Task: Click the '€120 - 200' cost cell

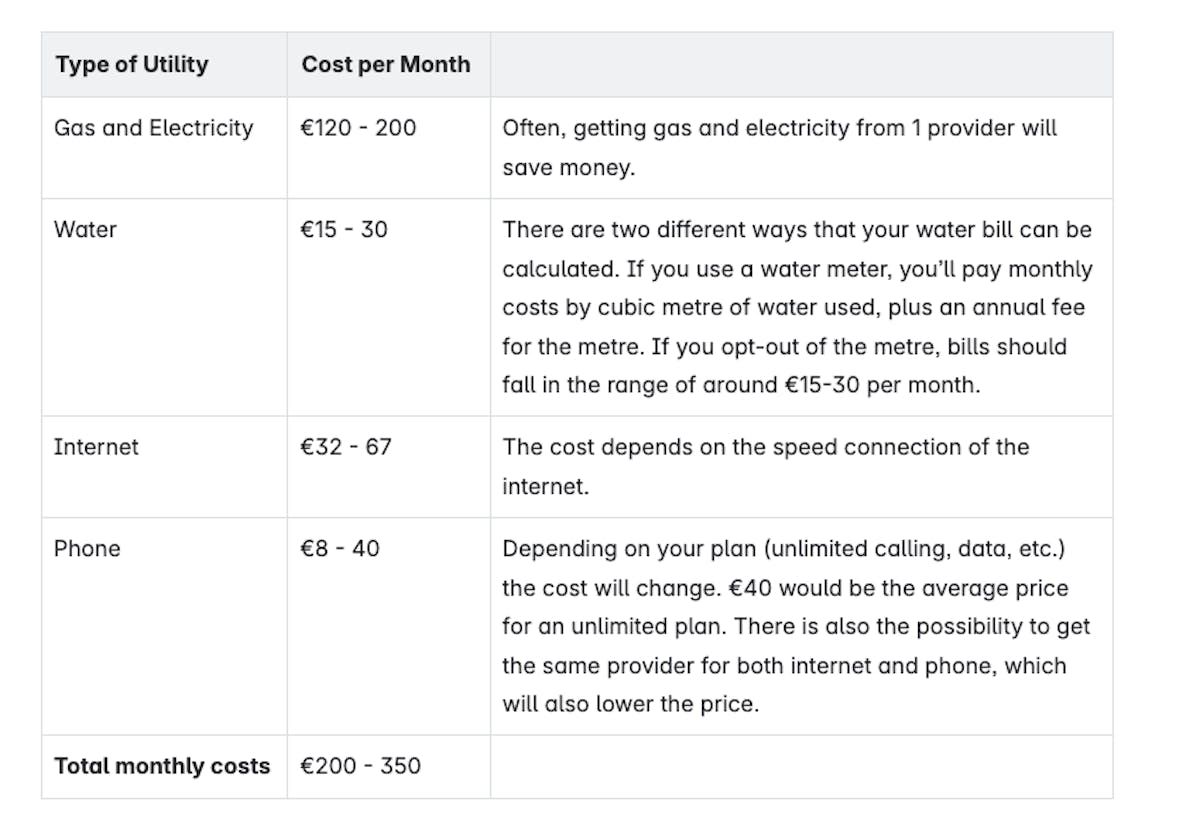Action: [x=359, y=128]
